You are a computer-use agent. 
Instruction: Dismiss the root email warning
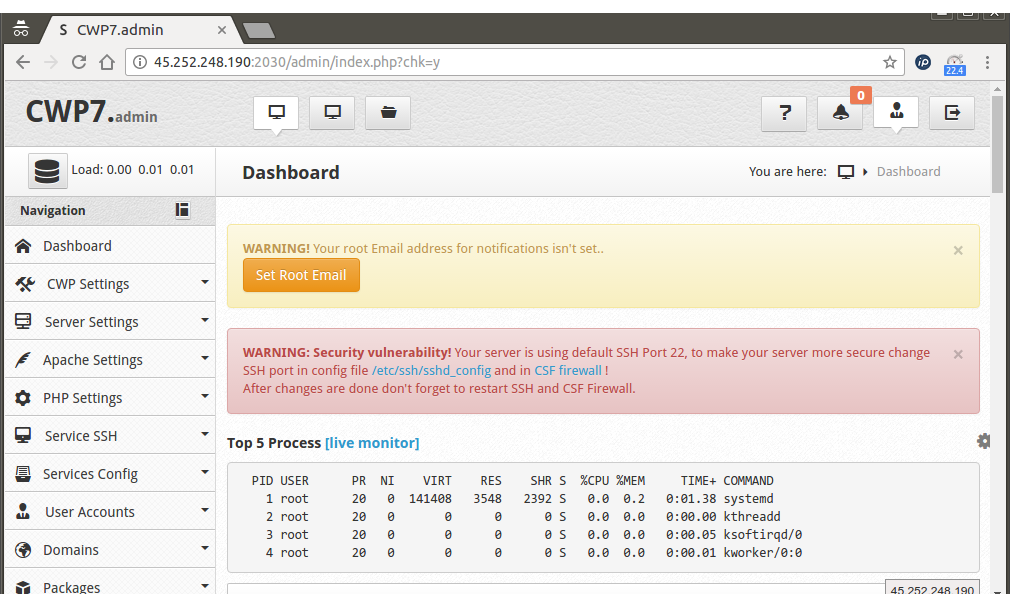point(958,250)
